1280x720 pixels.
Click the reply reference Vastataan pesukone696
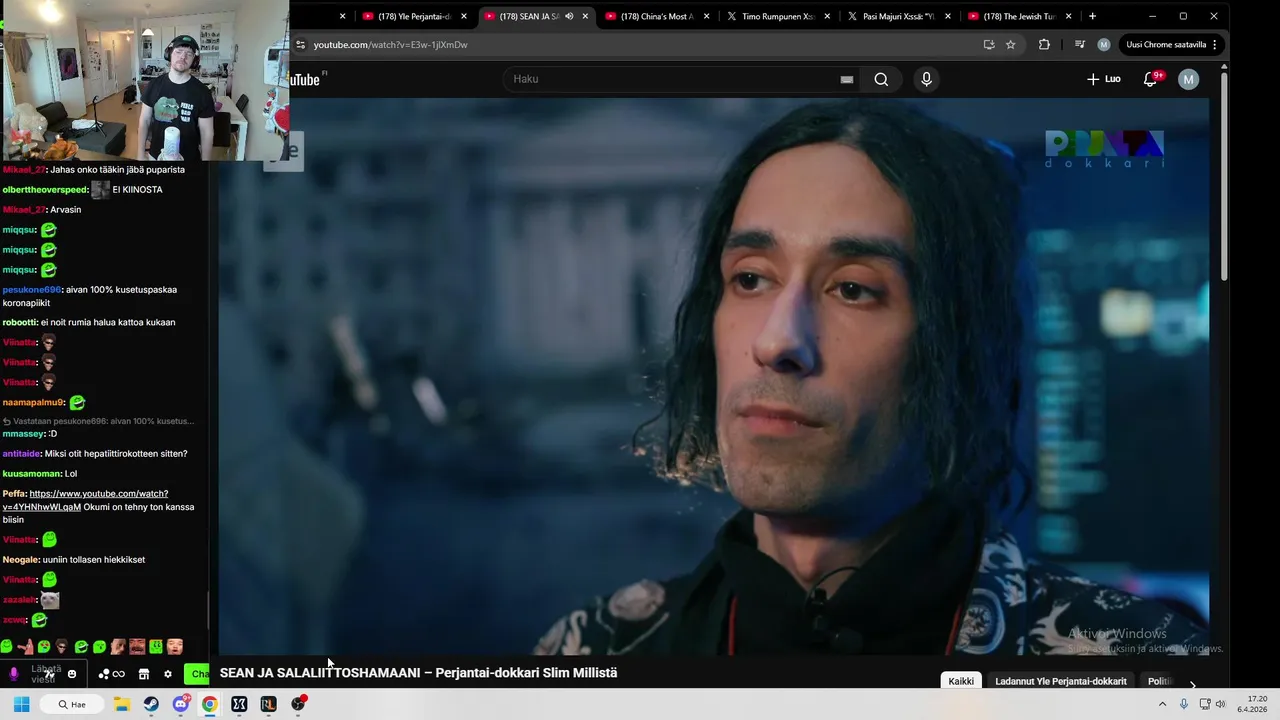tap(98, 421)
